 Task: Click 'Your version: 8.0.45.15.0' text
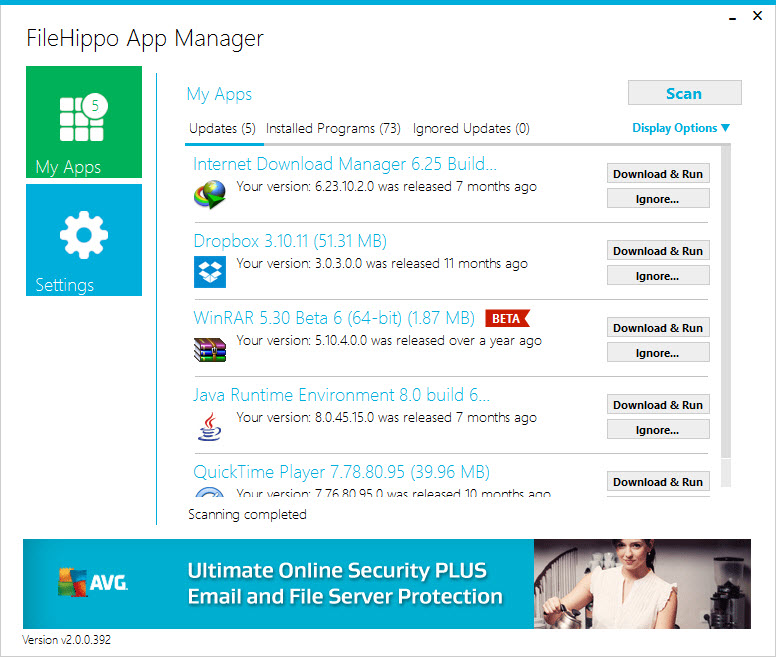coord(387,418)
